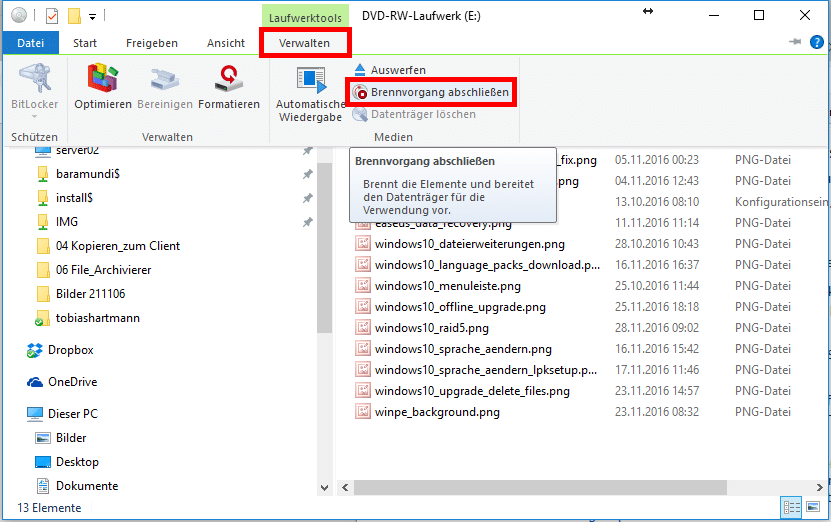Open the BitLocker dropdown arrow
This screenshot has width=831, height=522.
(34, 116)
